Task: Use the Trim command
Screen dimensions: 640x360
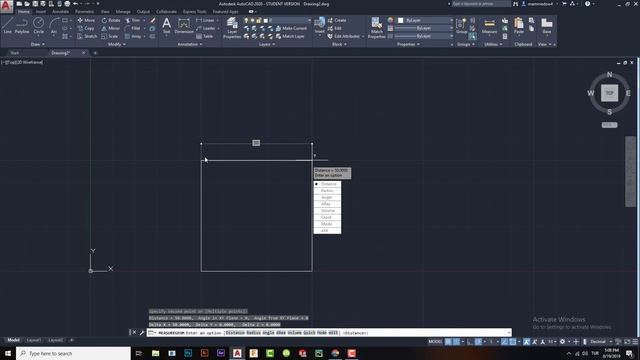Action: click(133, 20)
